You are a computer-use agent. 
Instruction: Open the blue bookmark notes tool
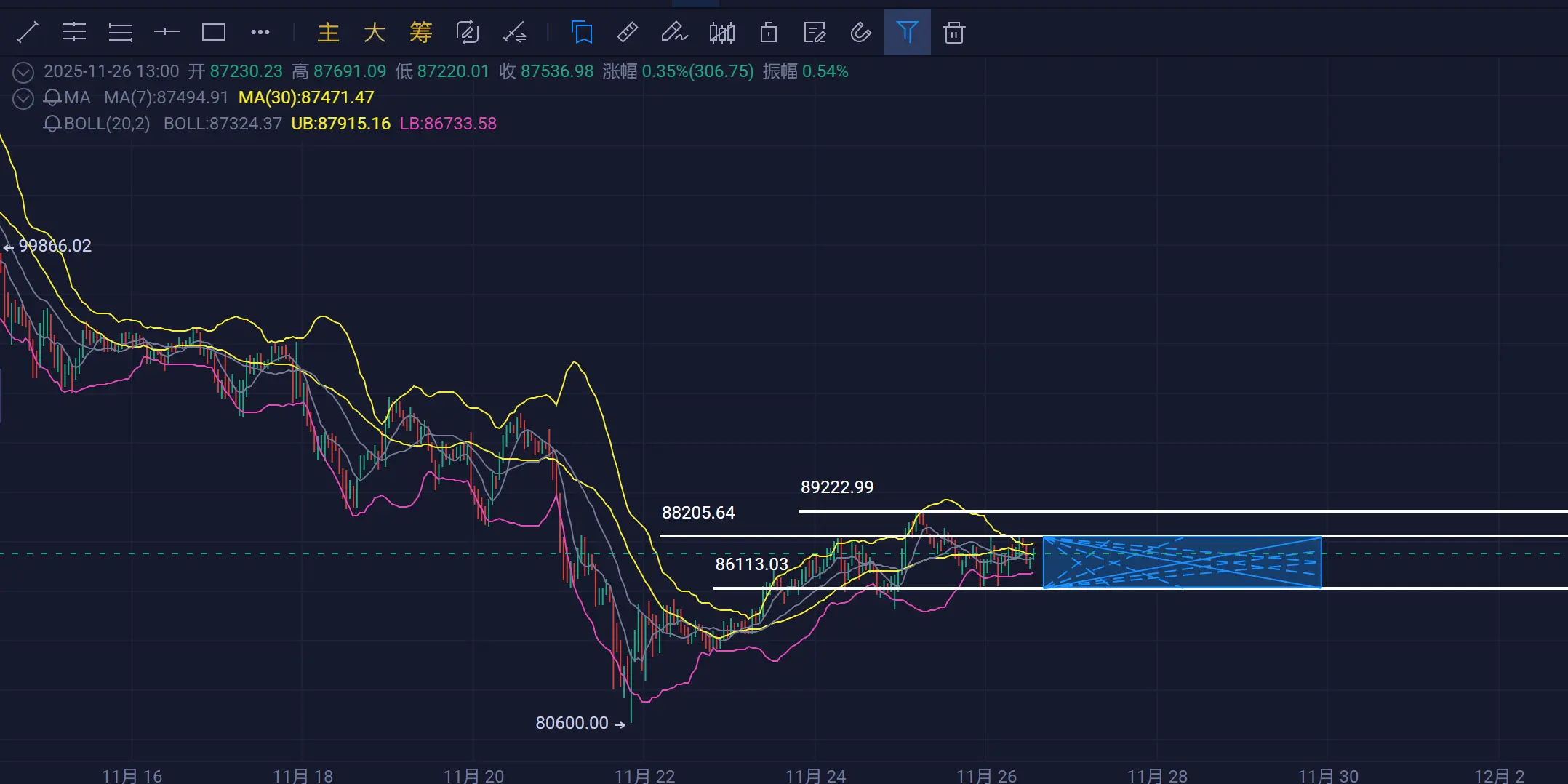point(583,33)
